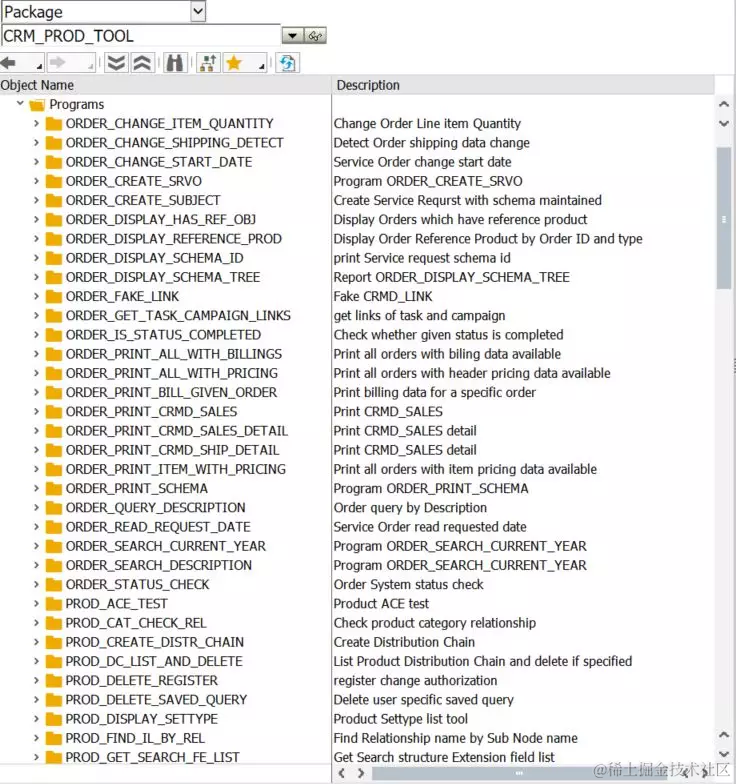The image size is (736, 784).
Task: Select ORDER_DISPLAY_REFERENCE_PROD tree item
Action: pyautogui.click(x=174, y=238)
